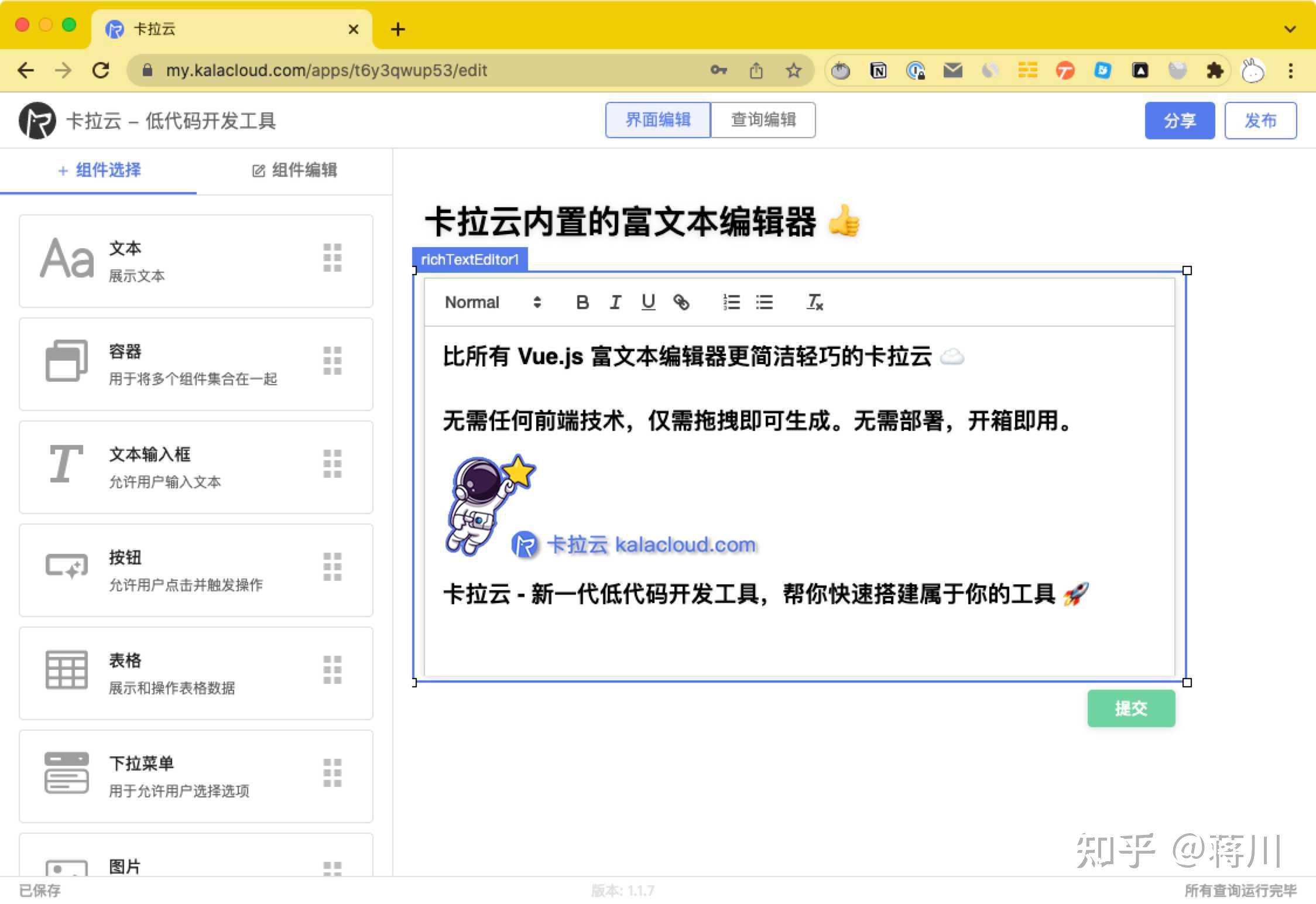Reload the page with the refresh icon
Screen dimensions: 1316x904
pos(101,70)
